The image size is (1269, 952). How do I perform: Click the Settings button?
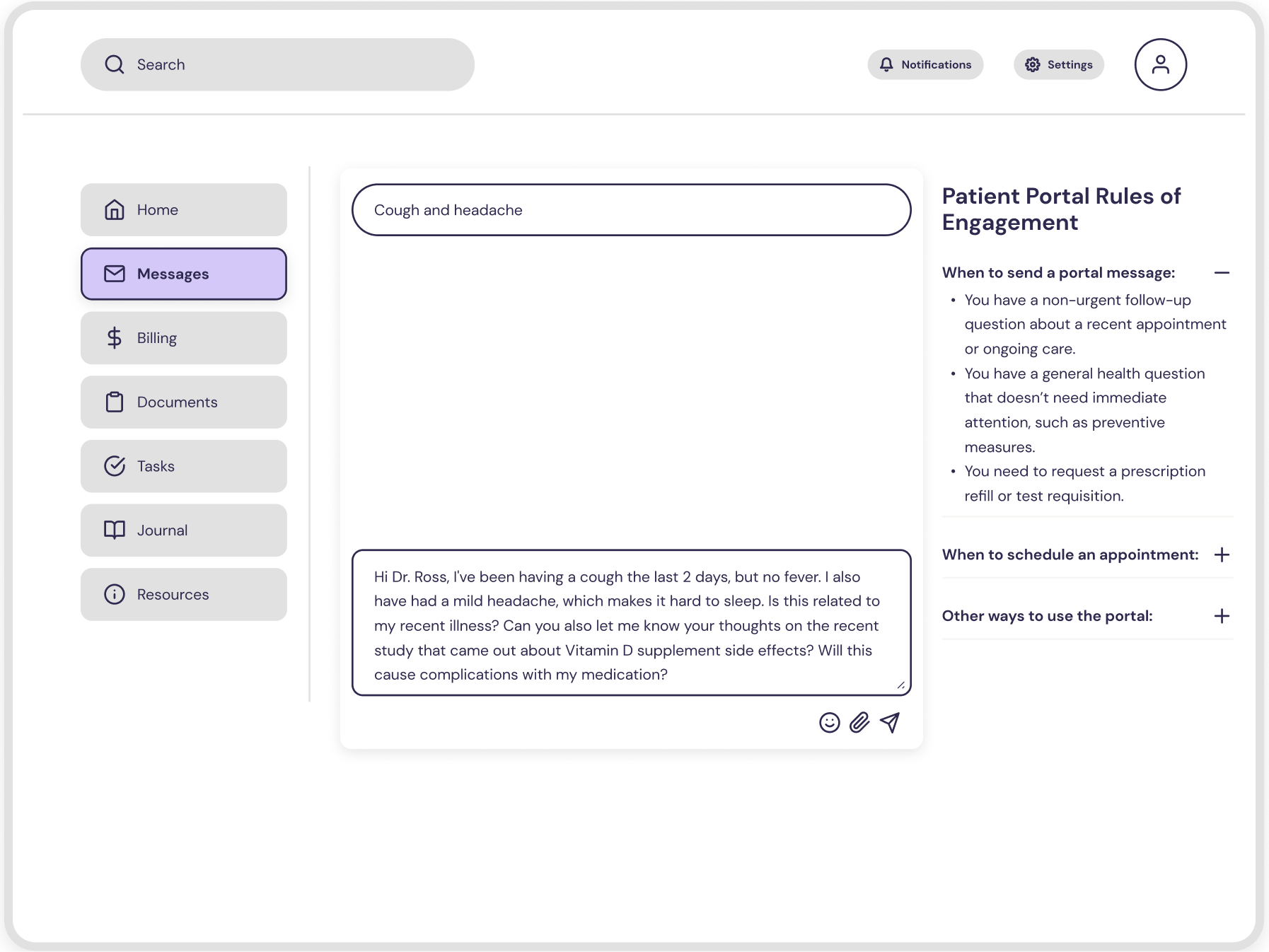pyautogui.click(x=1058, y=64)
